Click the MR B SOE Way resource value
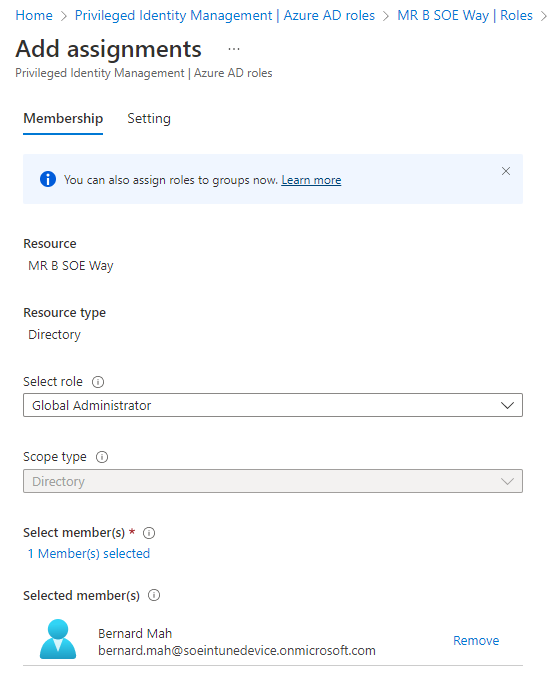Image resolution: width=552 pixels, height=680 pixels. pos(71,265)
